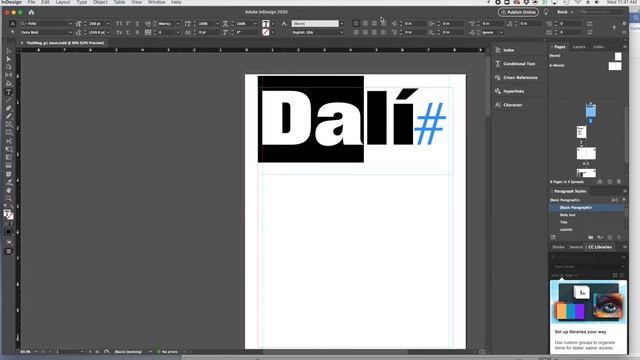640x360 pixels.
Task: Click the Publish Online button
Action: tap(518, 12)
